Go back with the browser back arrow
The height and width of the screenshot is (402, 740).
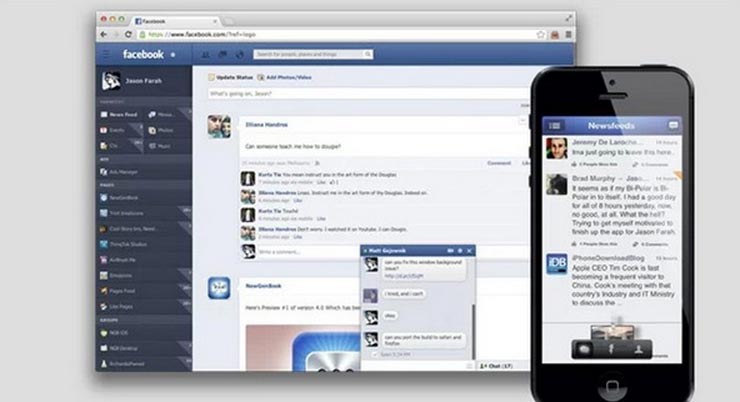pyautogui.click(x=103, y=34)
